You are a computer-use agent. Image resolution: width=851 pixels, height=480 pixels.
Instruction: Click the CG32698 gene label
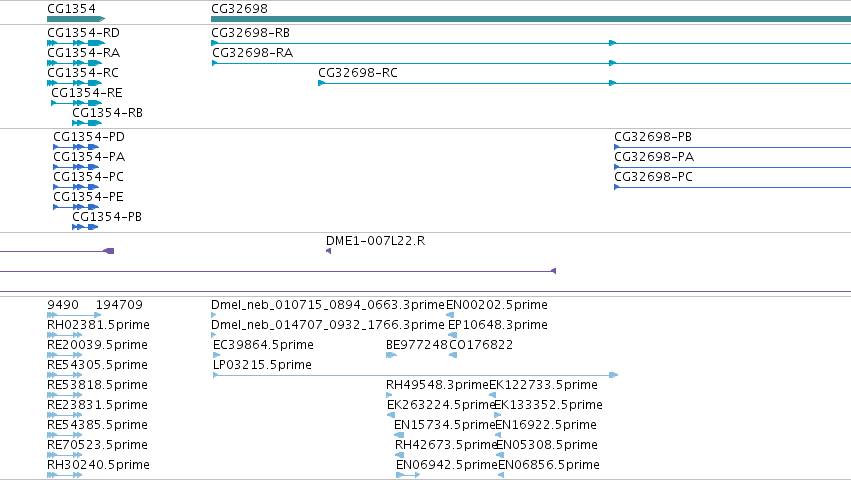click(x=239, y=9)
